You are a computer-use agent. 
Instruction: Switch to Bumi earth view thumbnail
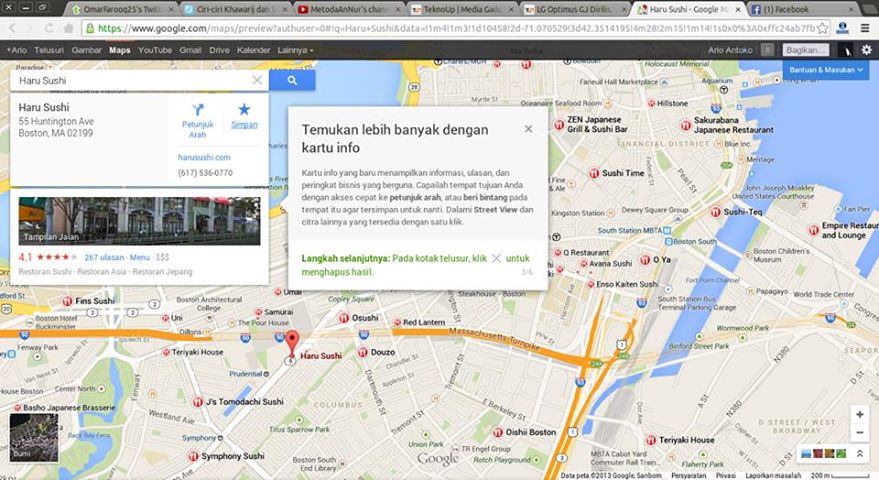[x=34, y=437]
